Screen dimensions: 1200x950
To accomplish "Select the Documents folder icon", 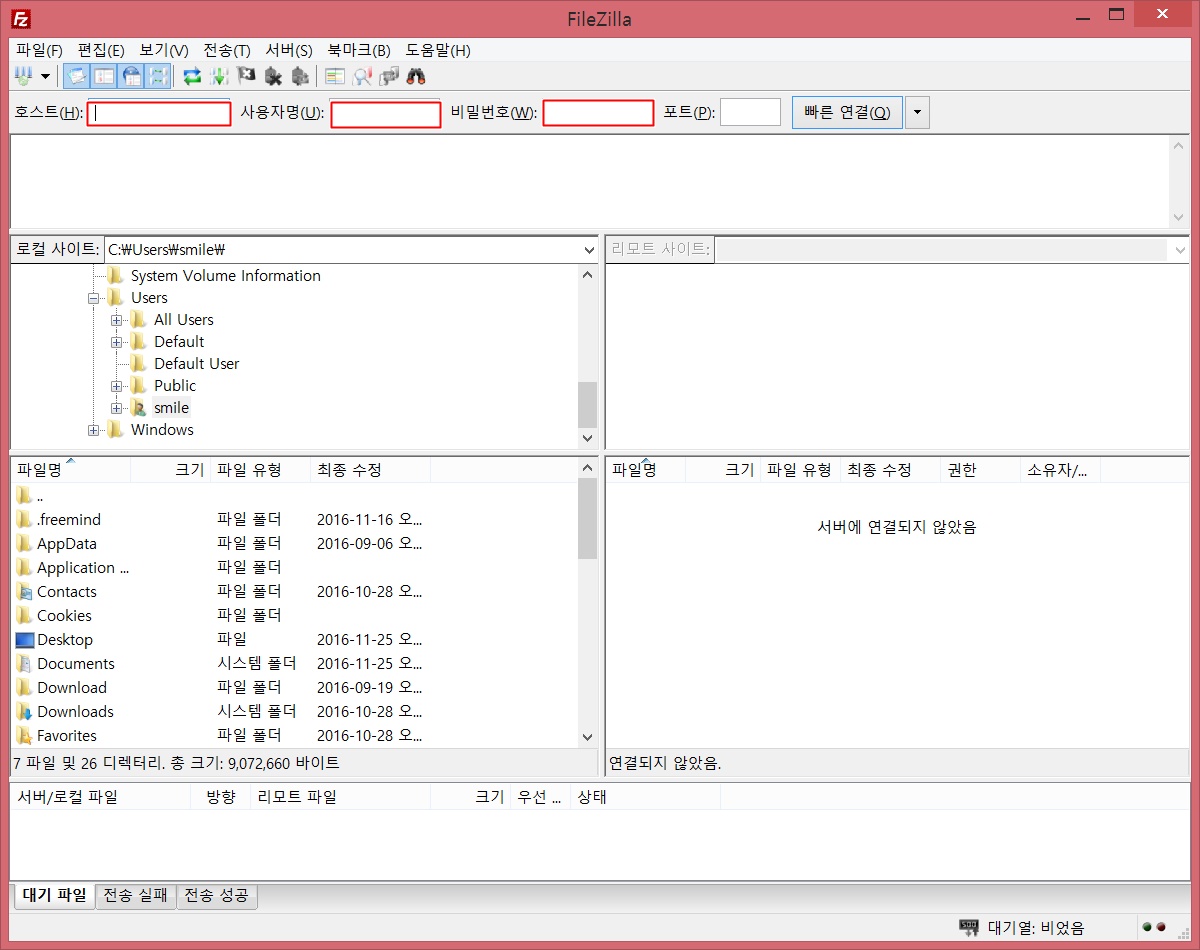I will (25, 664).
